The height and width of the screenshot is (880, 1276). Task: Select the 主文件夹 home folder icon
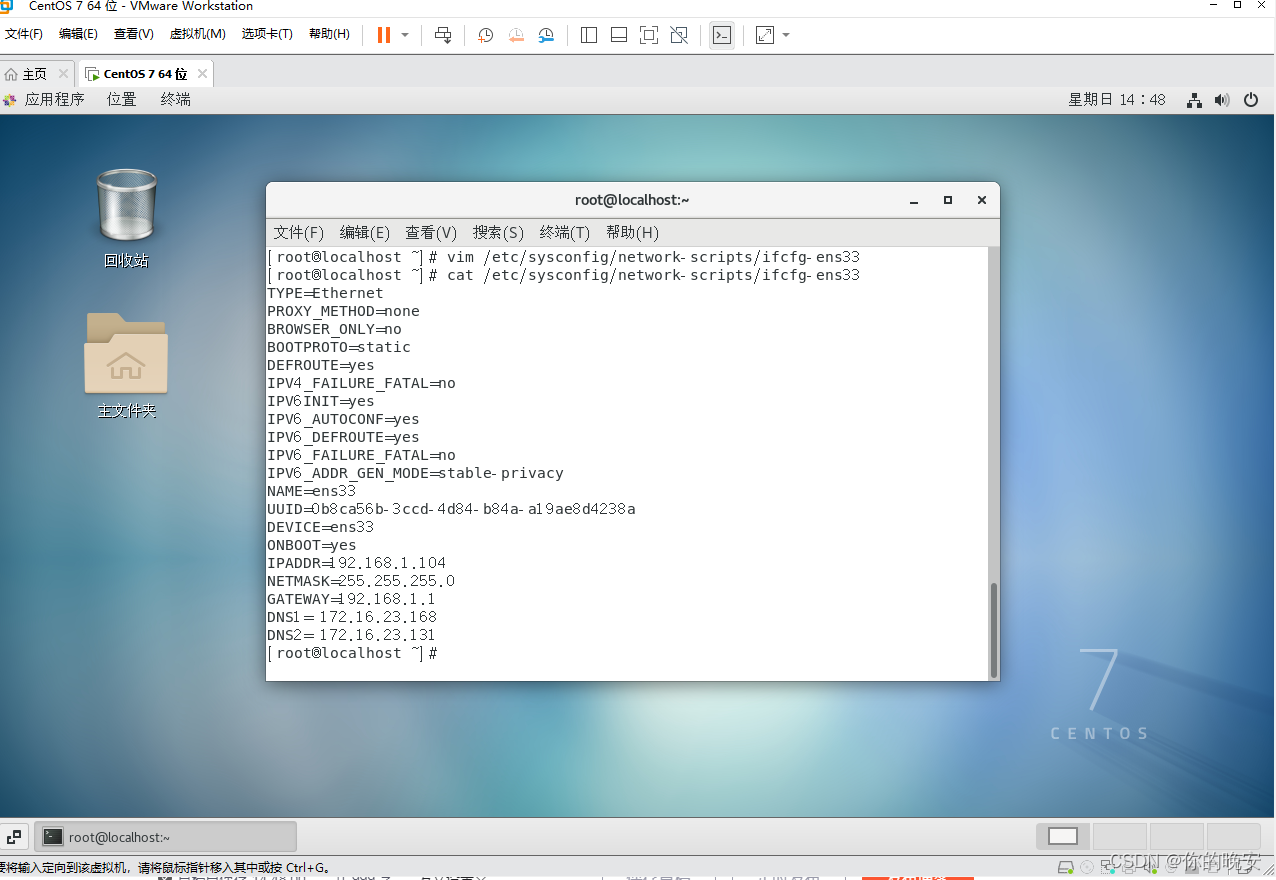coord(126,365)
